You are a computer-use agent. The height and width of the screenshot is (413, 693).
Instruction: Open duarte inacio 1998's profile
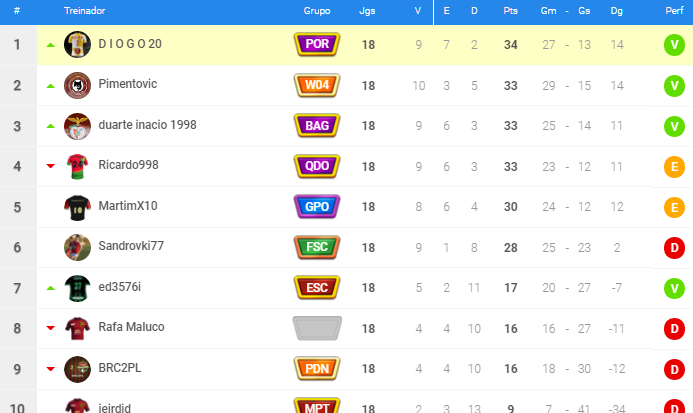147,125
